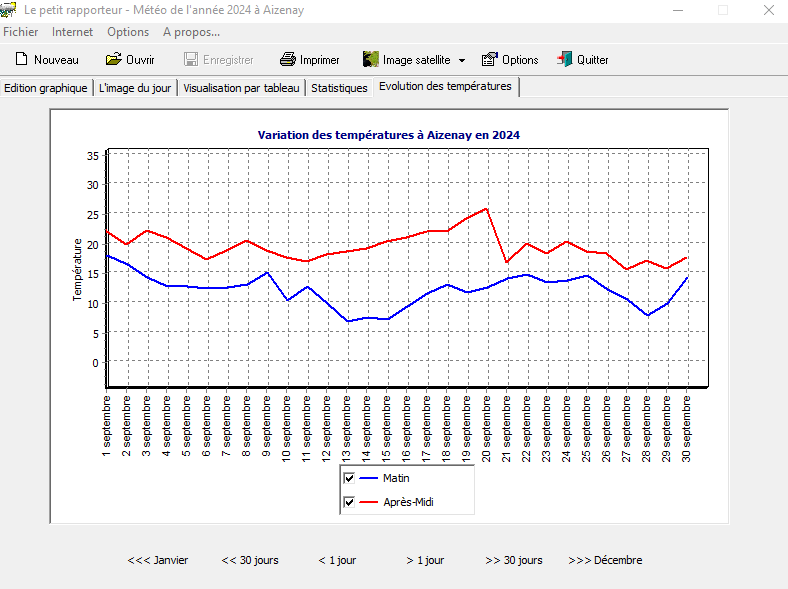Click the Image satellite icon
Screen dimensions: 788x589
click(x=370, y=60)
